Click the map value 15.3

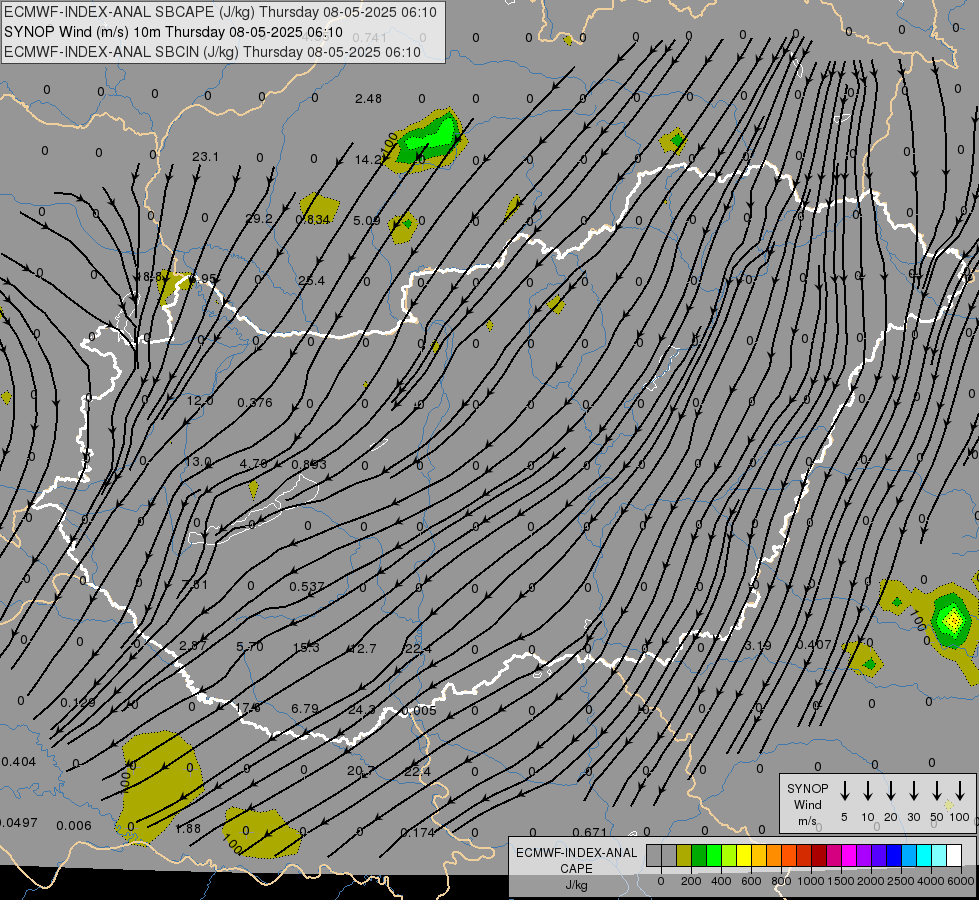point(307,647)
